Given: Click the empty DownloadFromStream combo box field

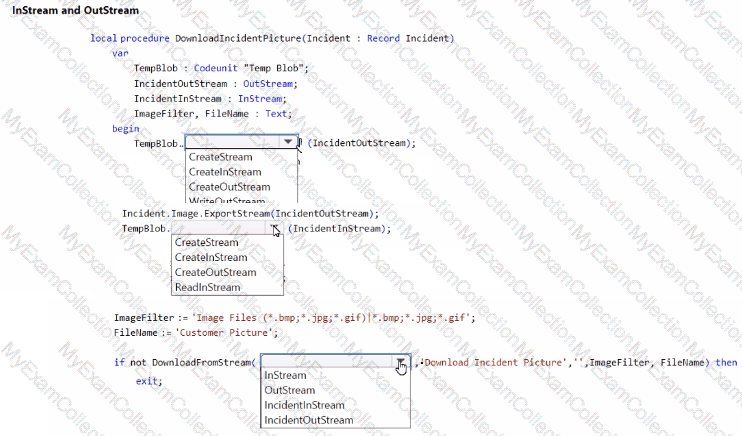Looking at the screenshot, I should 325,362.
